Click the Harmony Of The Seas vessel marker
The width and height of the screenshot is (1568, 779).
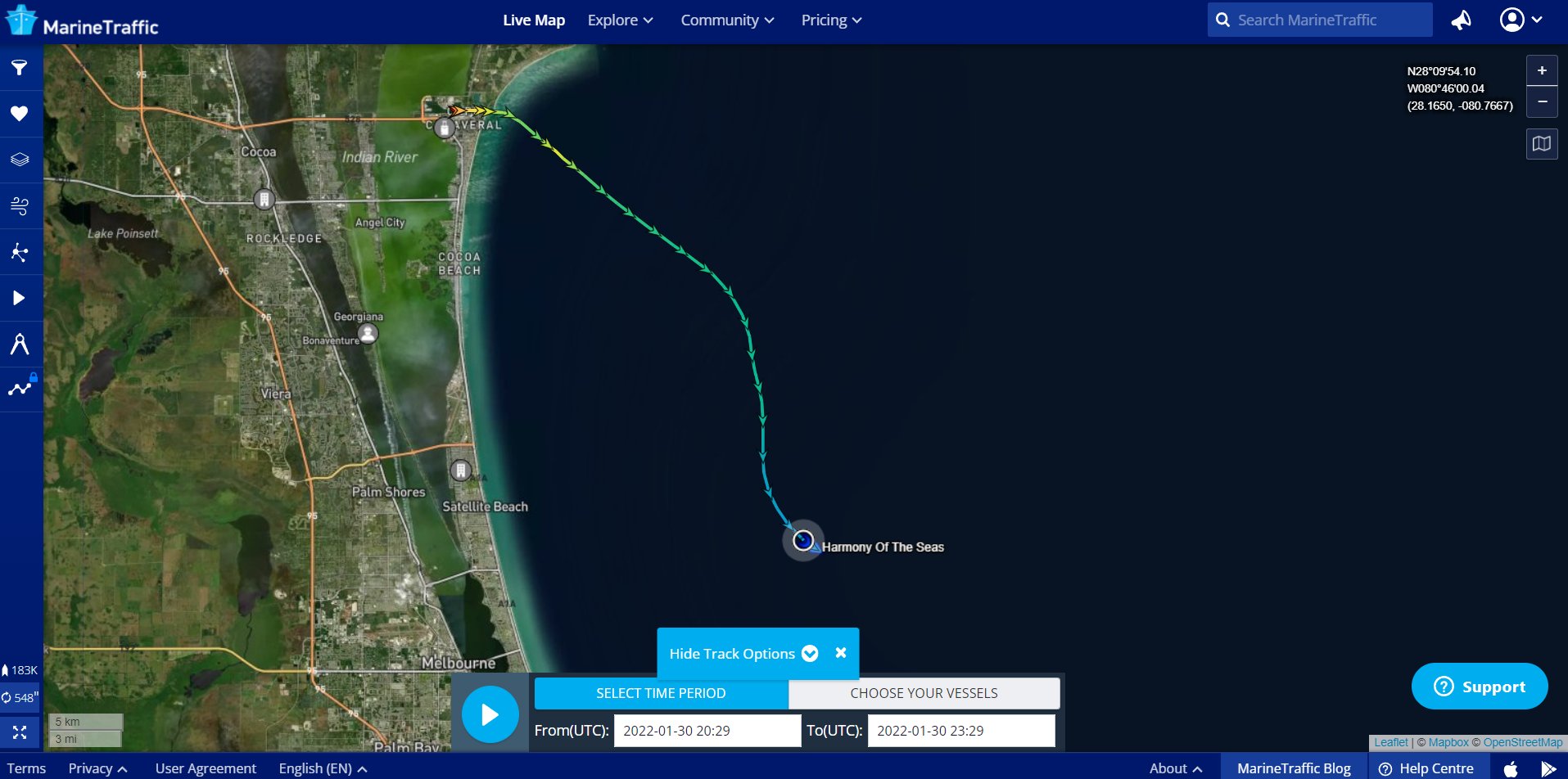pyautogui.click(x=803, y=540)
